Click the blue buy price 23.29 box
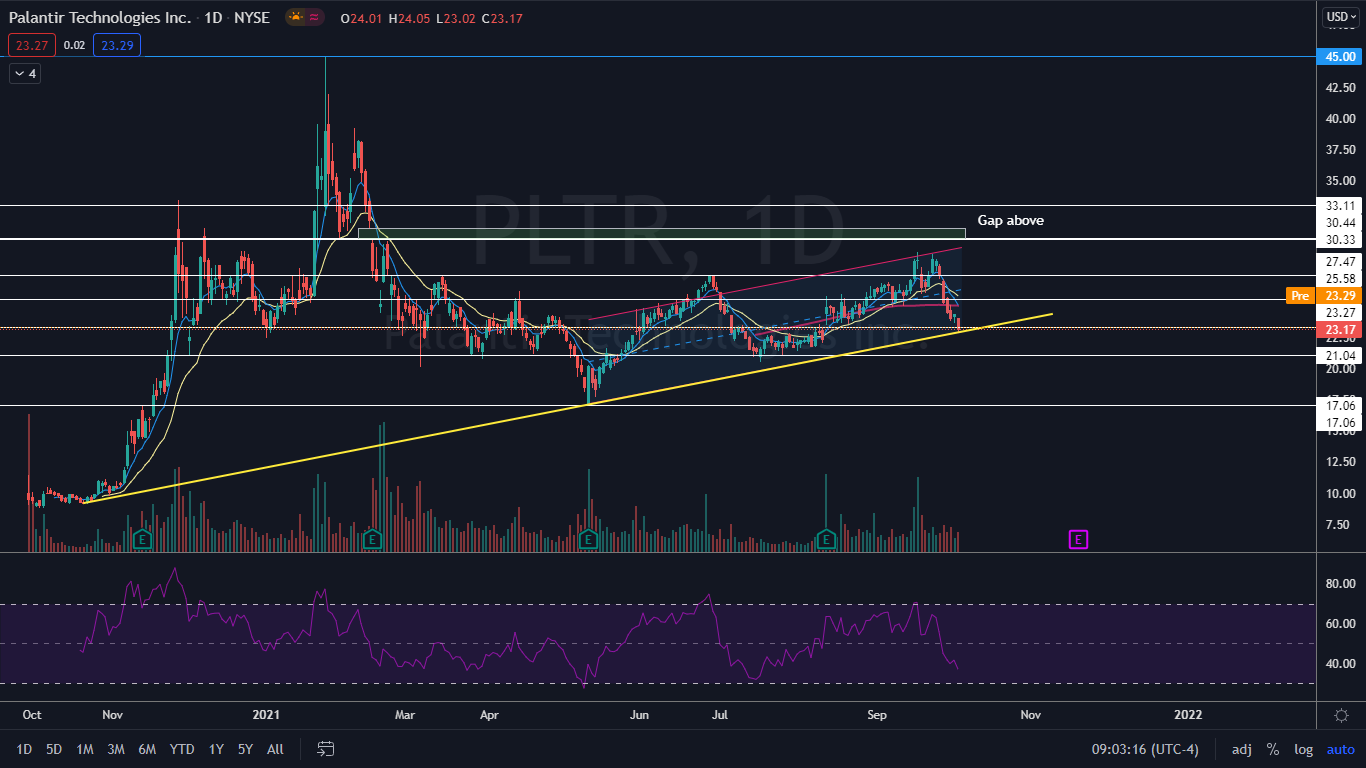This screenshot has width=1366, height=768. (117, 44)
